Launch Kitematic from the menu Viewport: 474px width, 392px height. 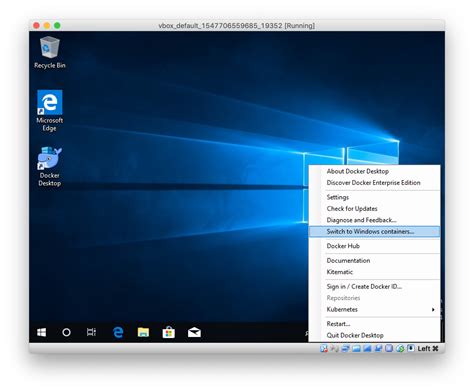(x=374, y=272)
